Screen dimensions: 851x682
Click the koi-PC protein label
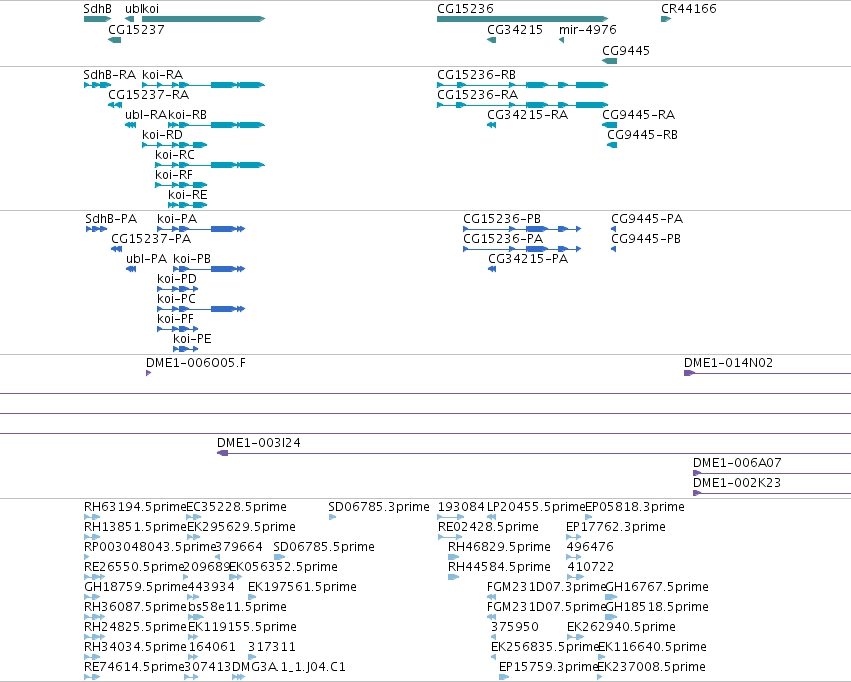[x=176, y=299]
